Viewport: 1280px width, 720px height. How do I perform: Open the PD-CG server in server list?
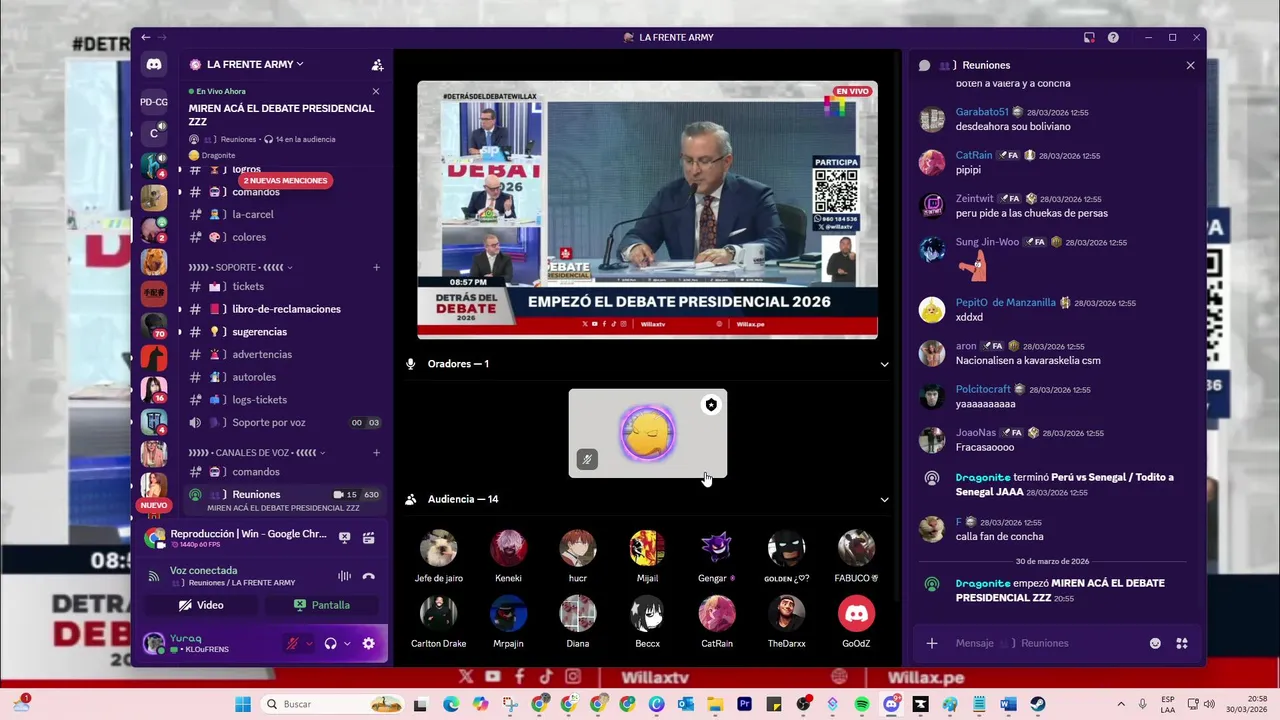[154, 102]
